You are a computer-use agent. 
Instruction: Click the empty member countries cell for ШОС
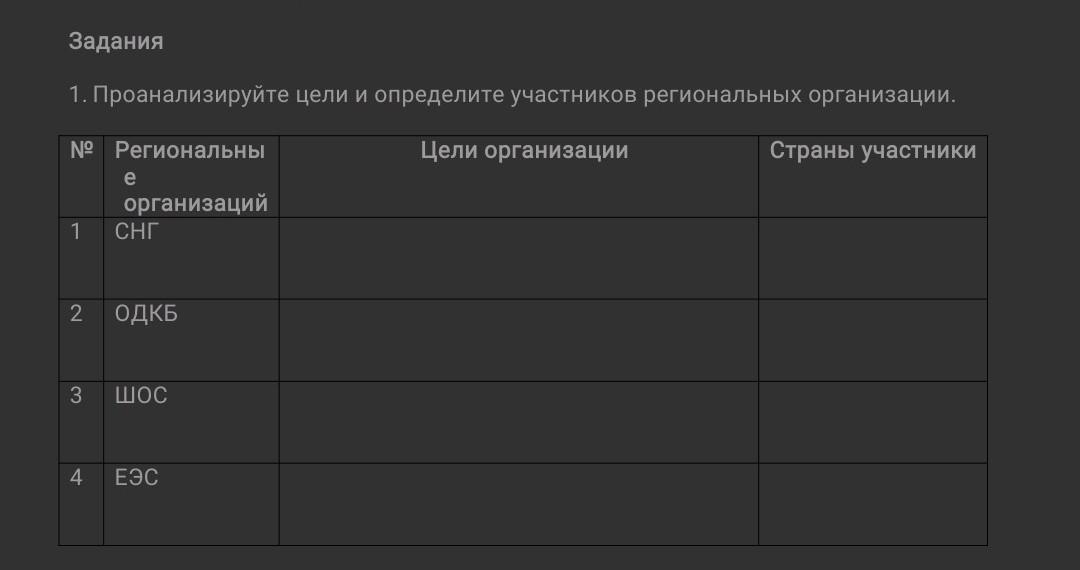(x=872, y=422)
